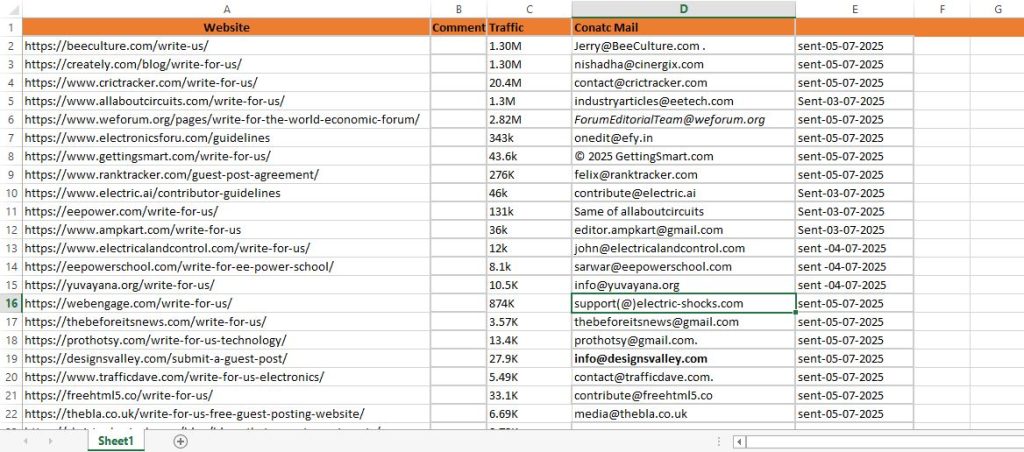Select the electronicsforu.com guidelines cell
This screenshot has height=452, width=1024.
[x=227, y=138]
